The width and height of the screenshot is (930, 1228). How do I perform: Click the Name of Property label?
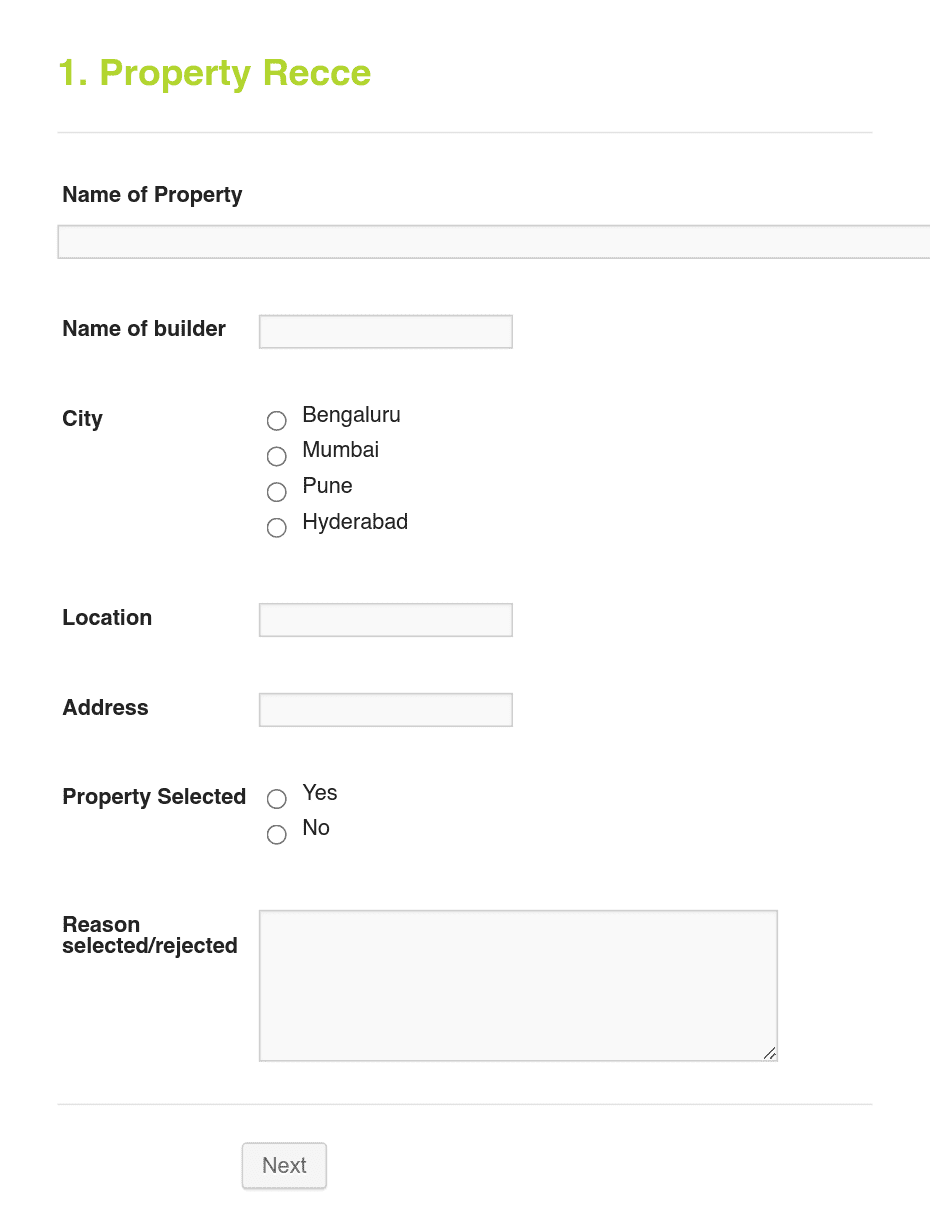pyautogui.click(x=152, y=195)
